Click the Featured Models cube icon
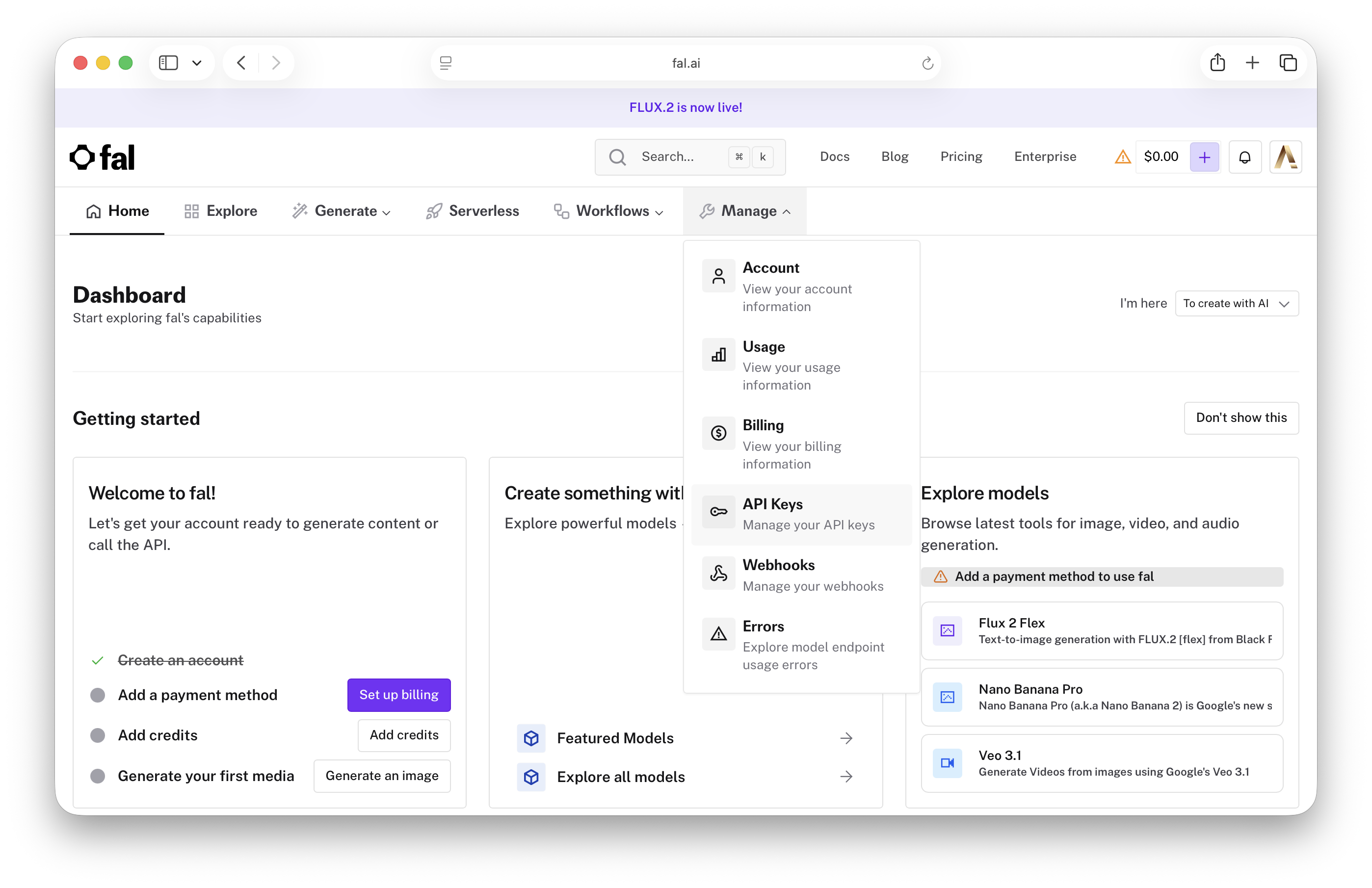The height and width of the screenshot is (888, 1372). click(531, 738)
